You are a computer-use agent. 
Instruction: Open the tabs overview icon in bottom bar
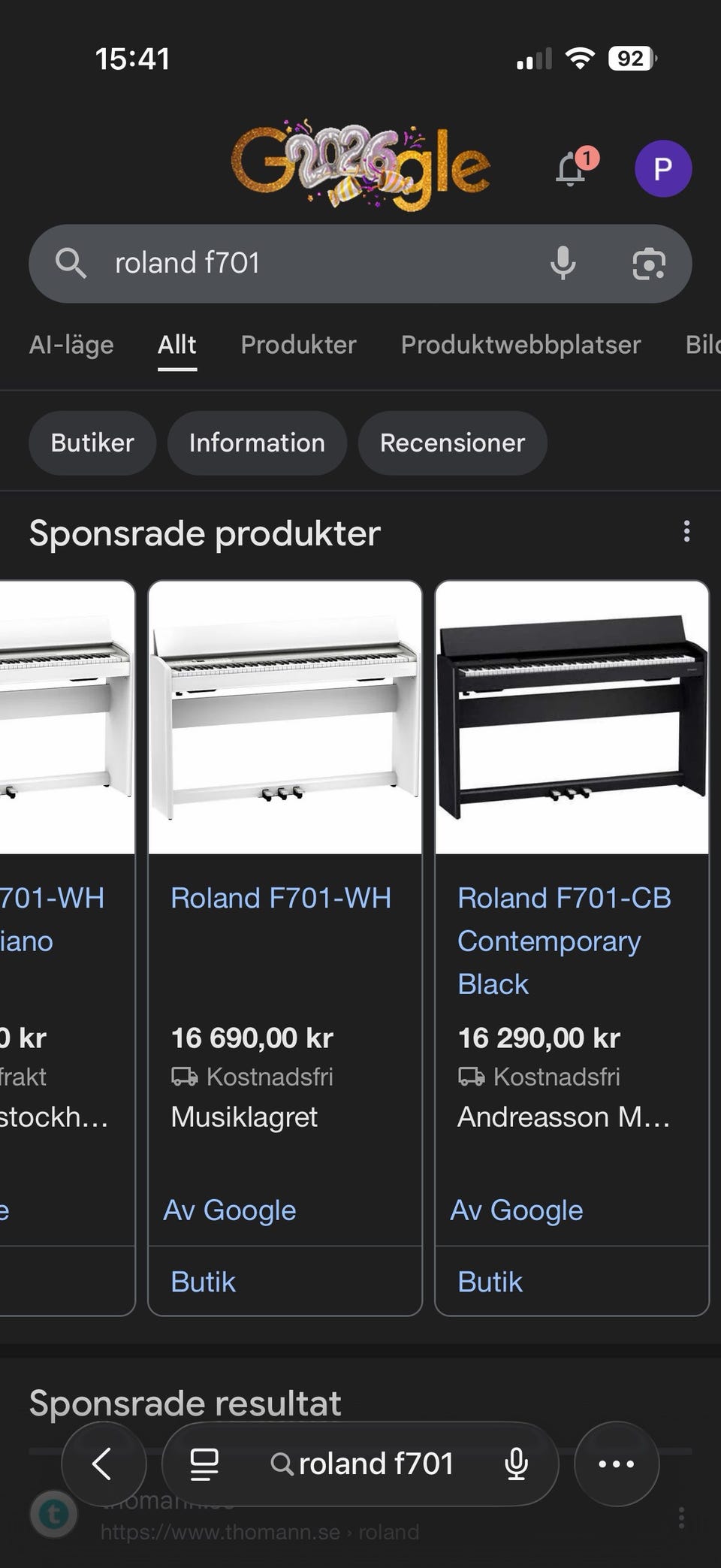[x=204, y=1464]
